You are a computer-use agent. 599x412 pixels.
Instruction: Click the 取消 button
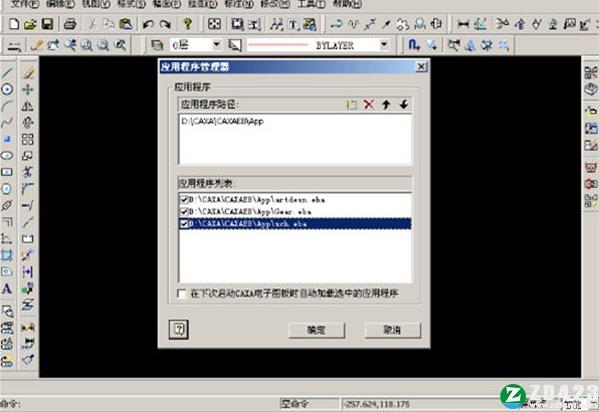(x=392, y=330)
